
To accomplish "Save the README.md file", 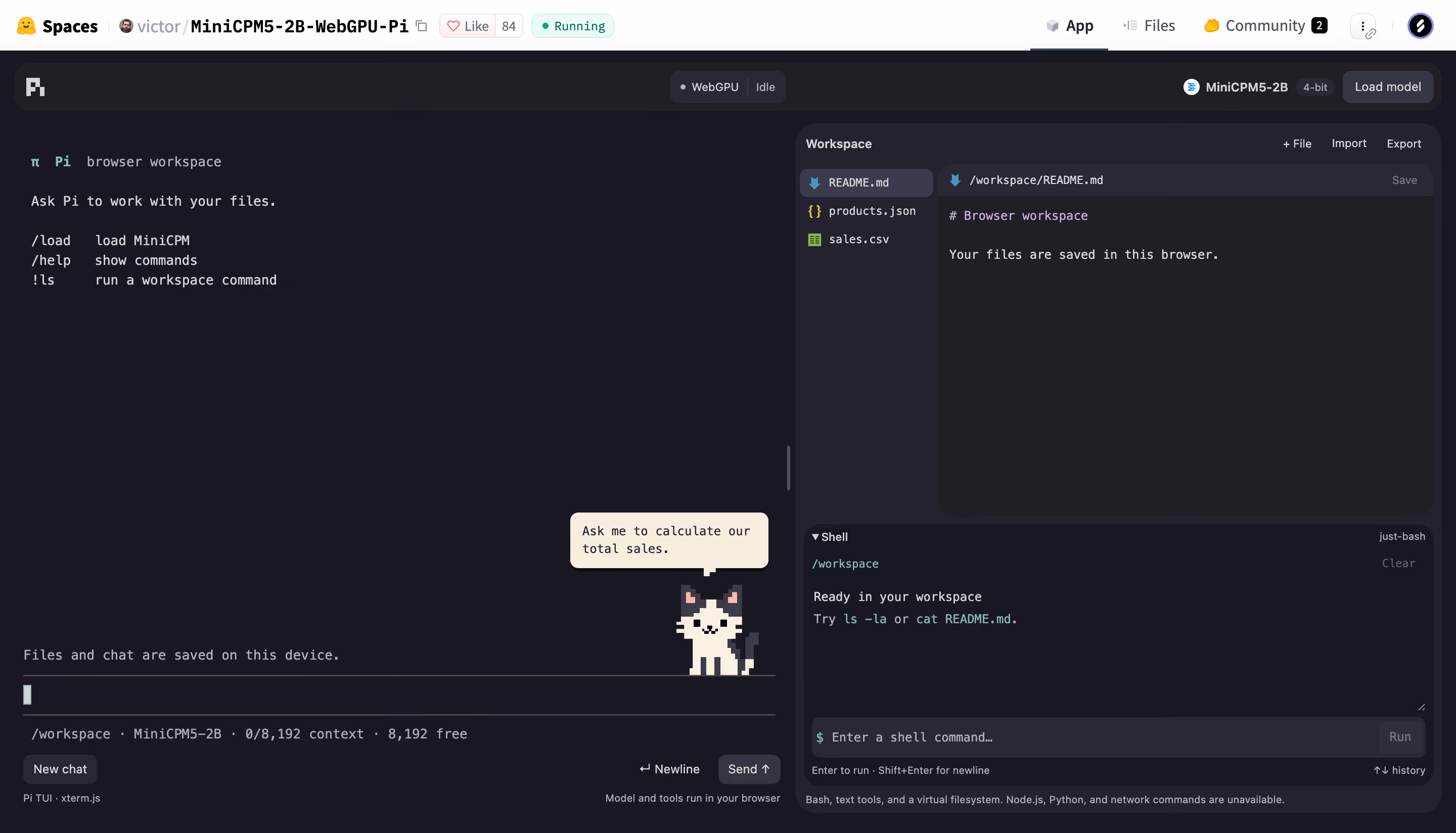I will coord(1404,180).
